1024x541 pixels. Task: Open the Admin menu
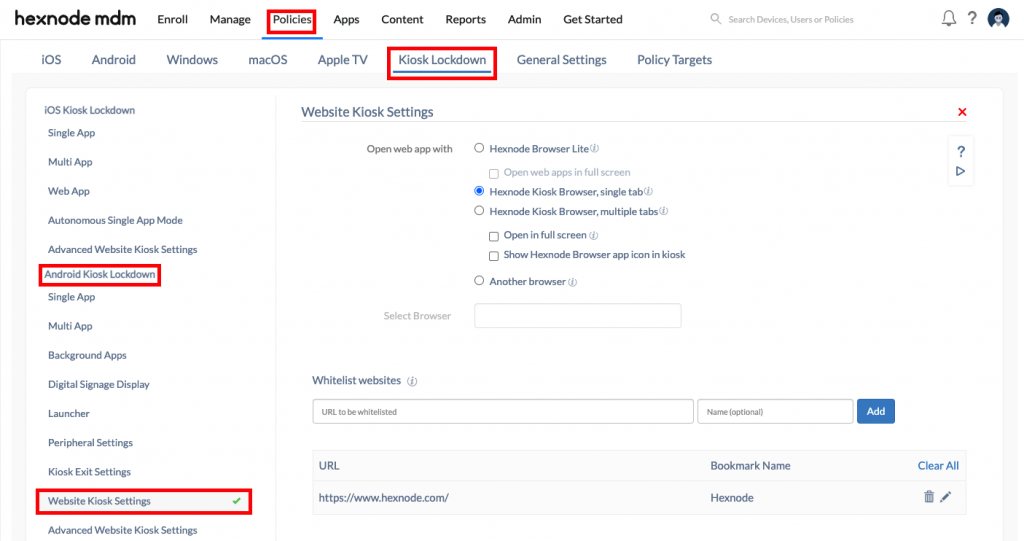(x=524, y=20)
